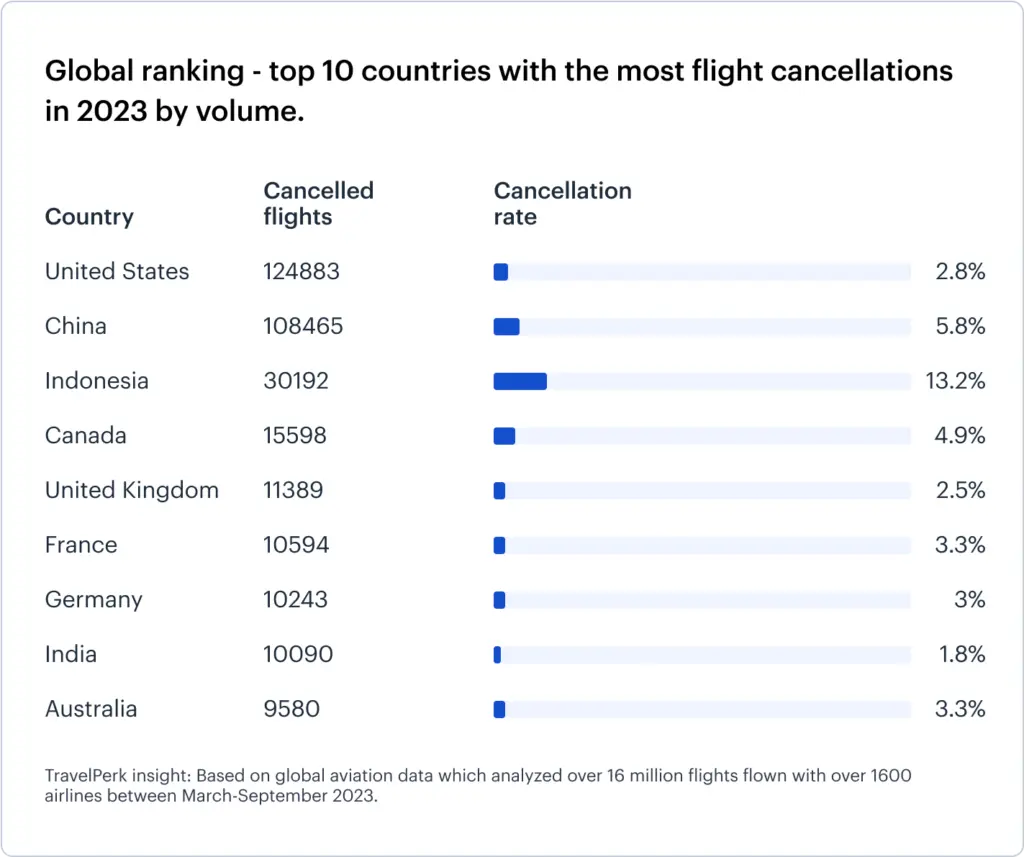Select the United States country label
Screen dimensions: 1024x857
(117, 272)
